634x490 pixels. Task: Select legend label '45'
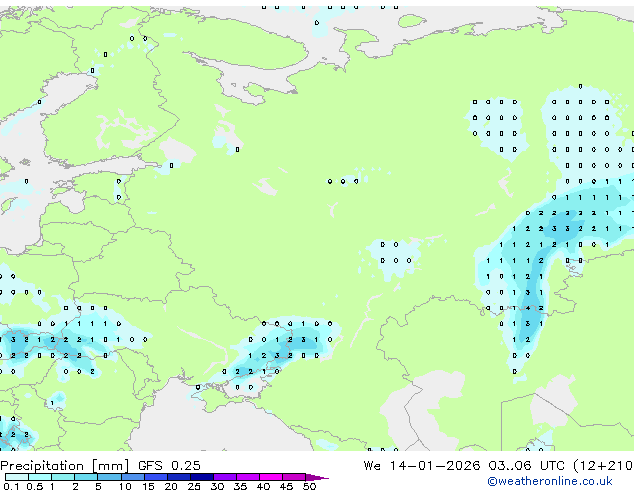tap(286, 486)
